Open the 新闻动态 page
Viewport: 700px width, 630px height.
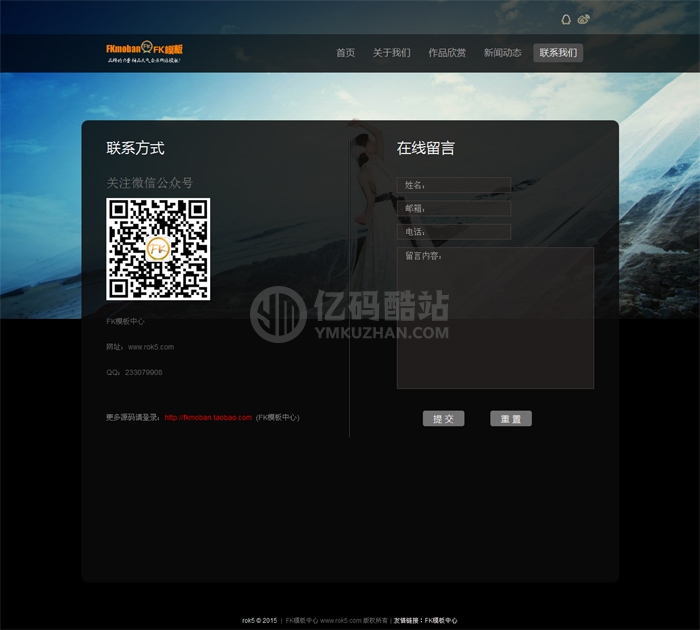tap(502, 53)
